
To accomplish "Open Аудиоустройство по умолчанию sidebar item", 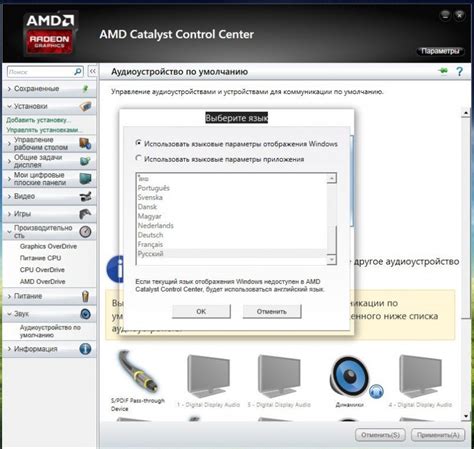I will [50, 331].
